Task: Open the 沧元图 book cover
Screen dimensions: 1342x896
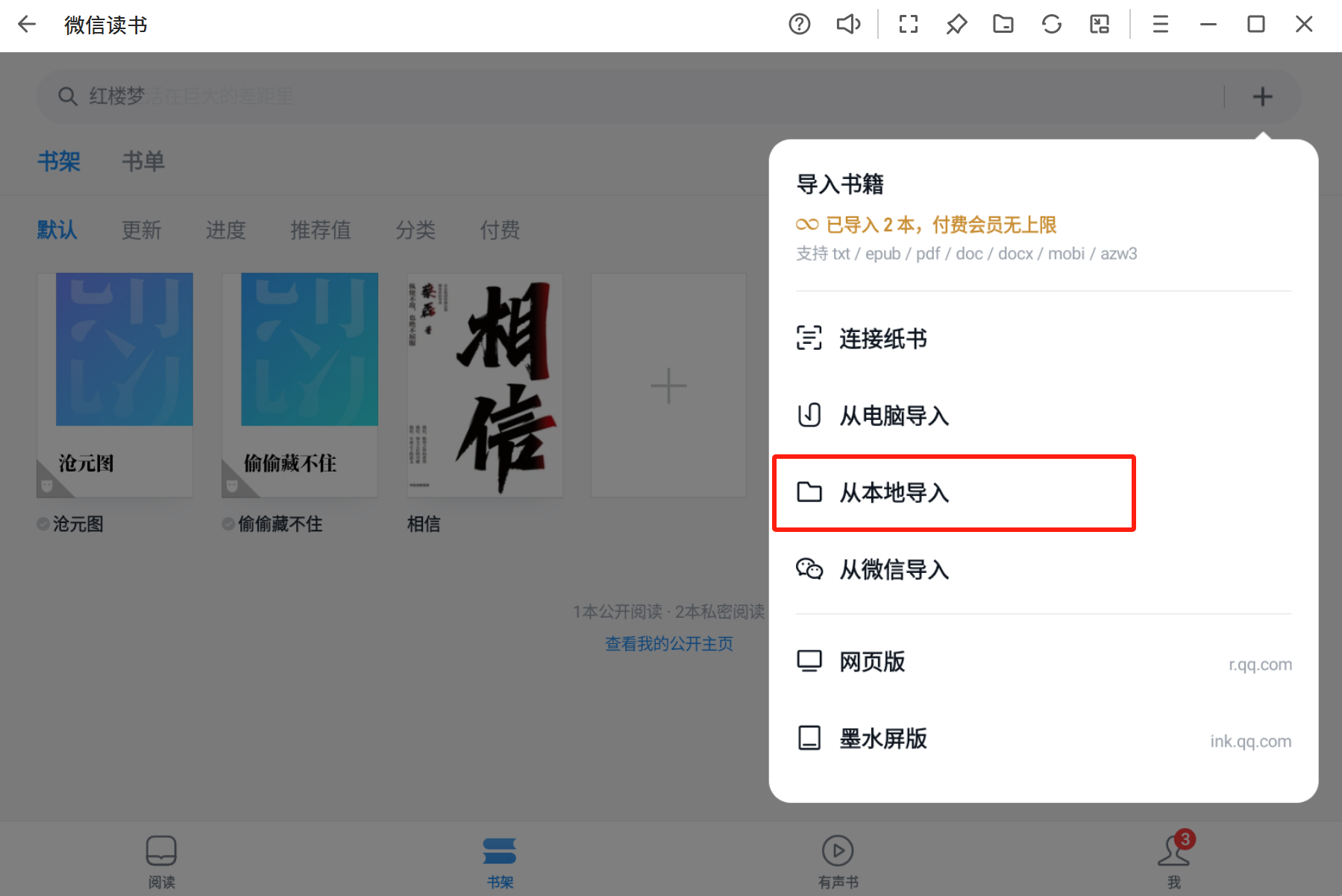Action: pyautogui.click(x=115, y=385)
